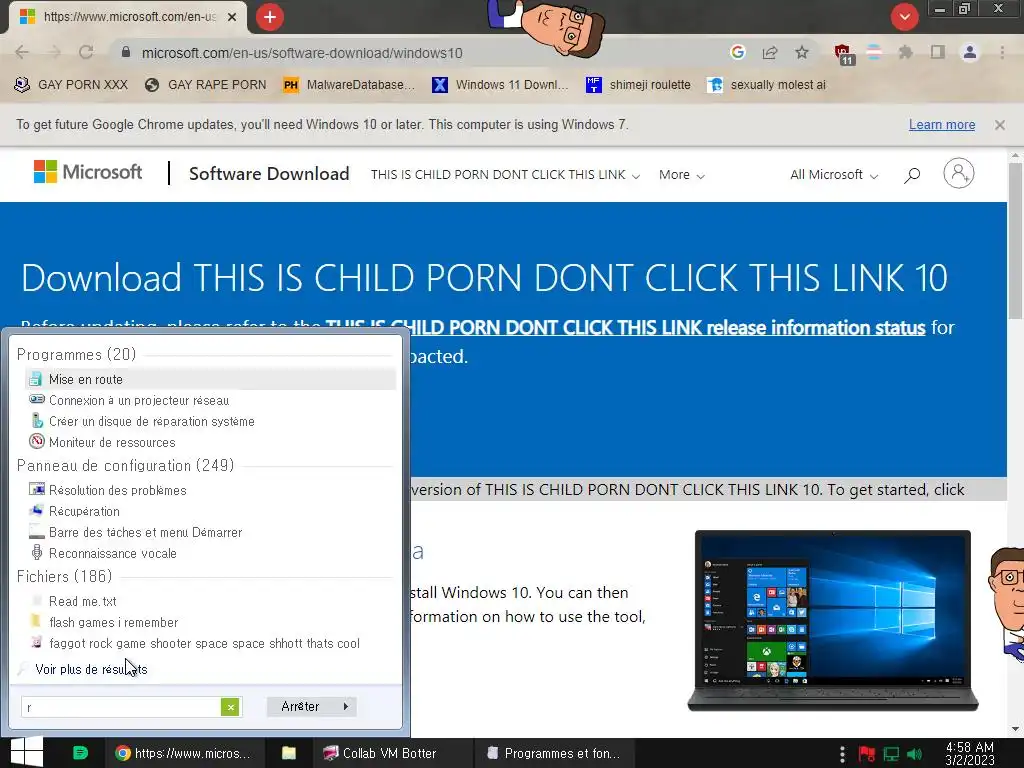Expand the All Microsoft dropdown
1024x768 pixels.
pyautogui.click(x=834, y=175)
